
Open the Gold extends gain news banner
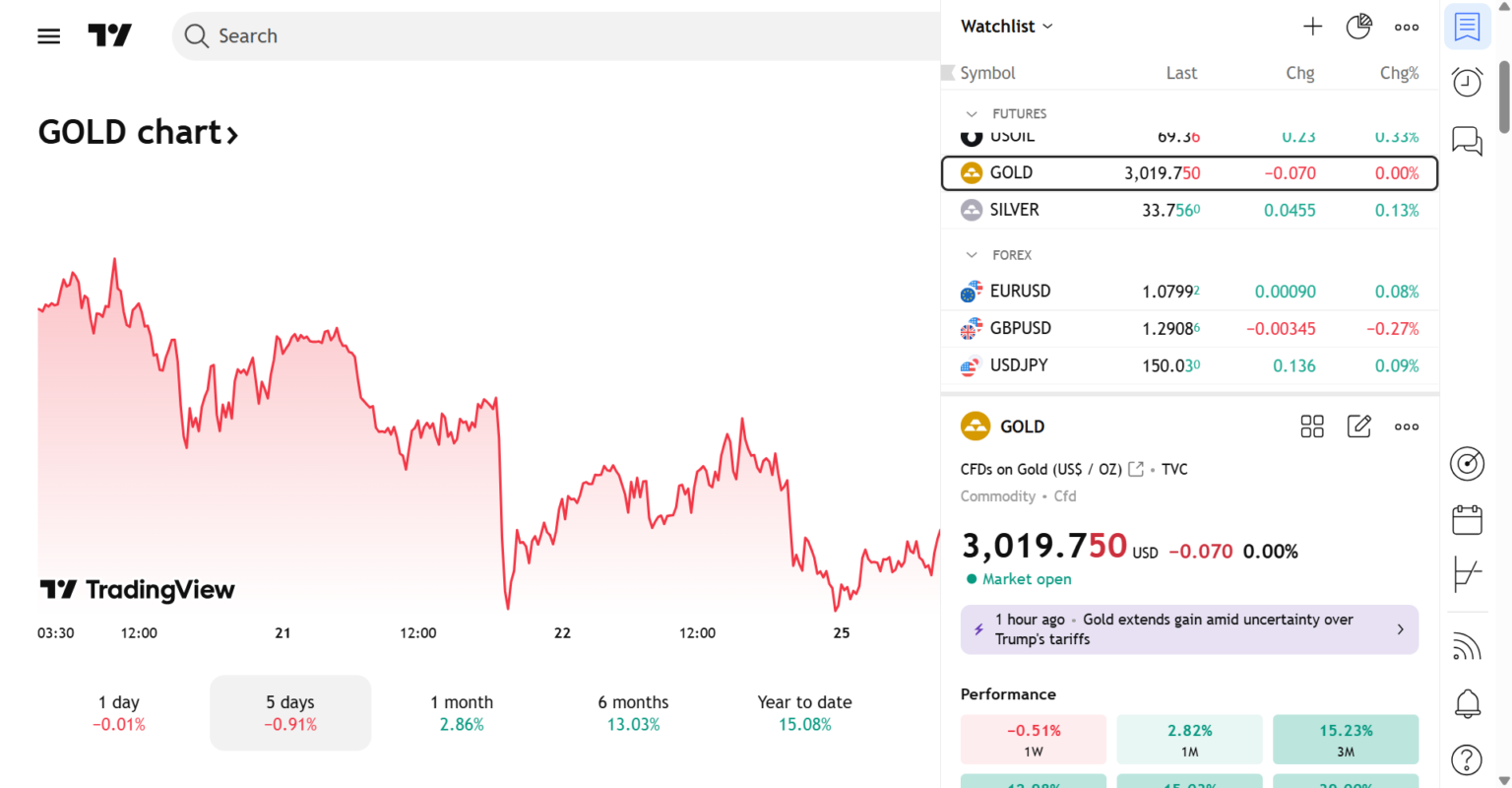pos(1189,629)
